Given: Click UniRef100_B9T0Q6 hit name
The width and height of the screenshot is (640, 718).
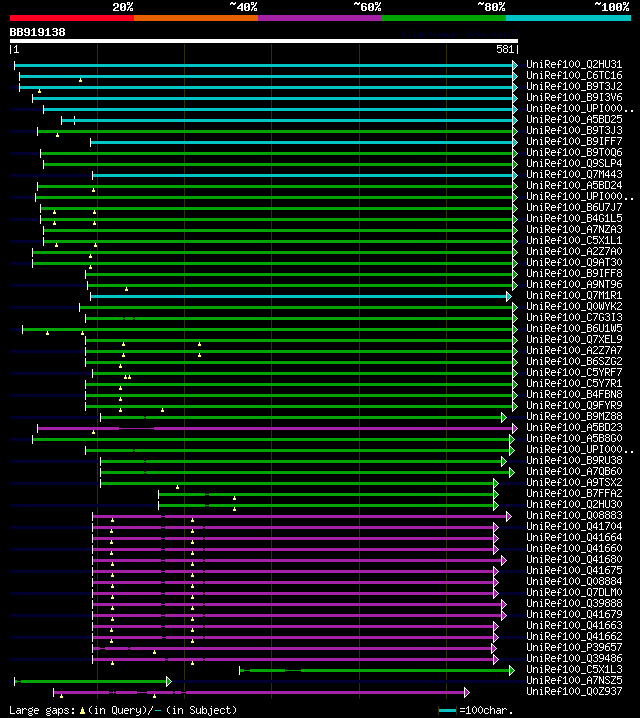Looking at the screenshot, I should pos(574,152).
